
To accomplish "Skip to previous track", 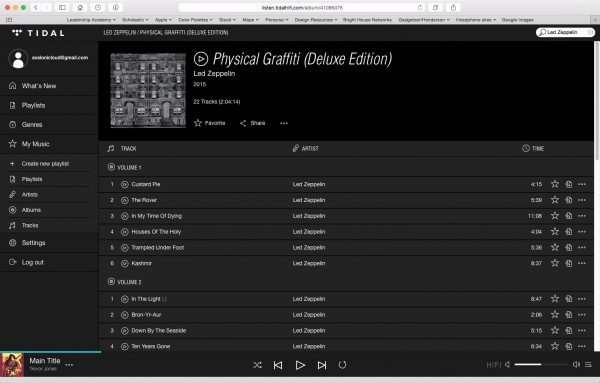I will pos(278,365).
